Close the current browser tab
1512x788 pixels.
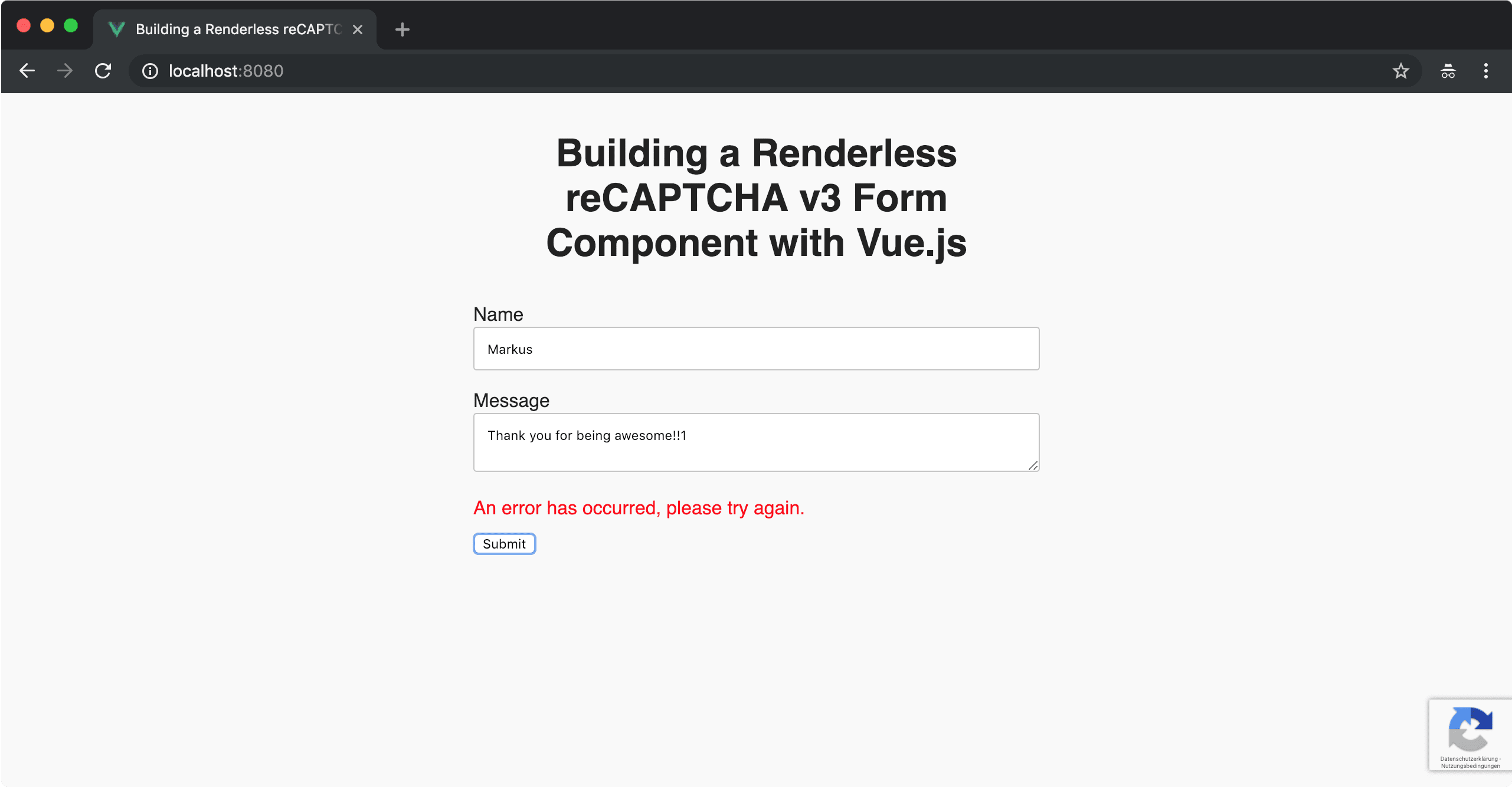tap(358, 29)
